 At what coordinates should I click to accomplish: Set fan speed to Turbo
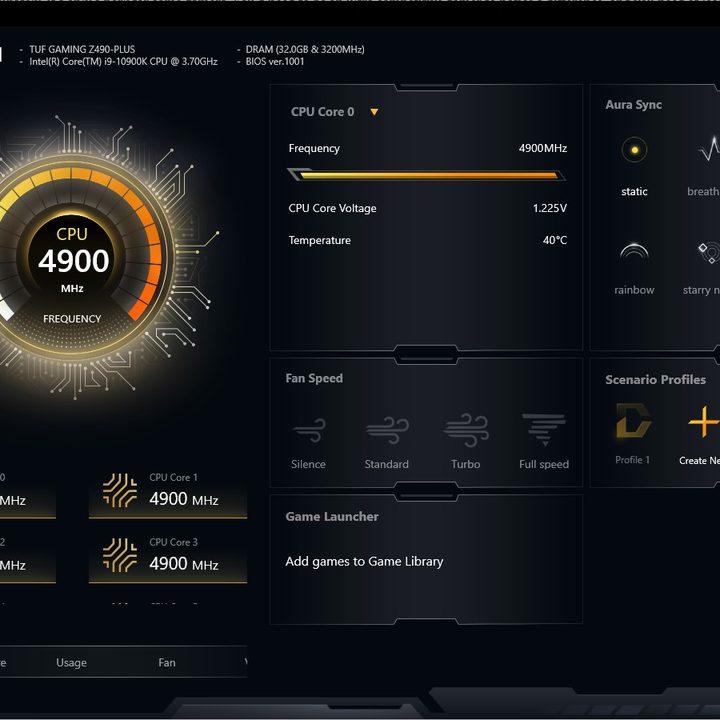(x=466, y=430)
